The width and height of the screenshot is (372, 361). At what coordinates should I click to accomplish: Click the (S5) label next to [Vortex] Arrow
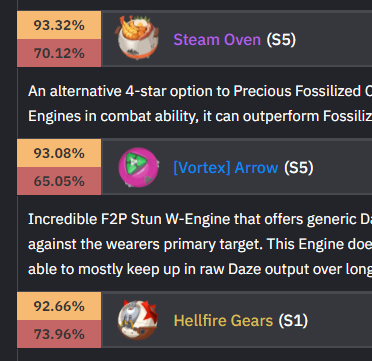pyautogui.click(x=299, y=168)
